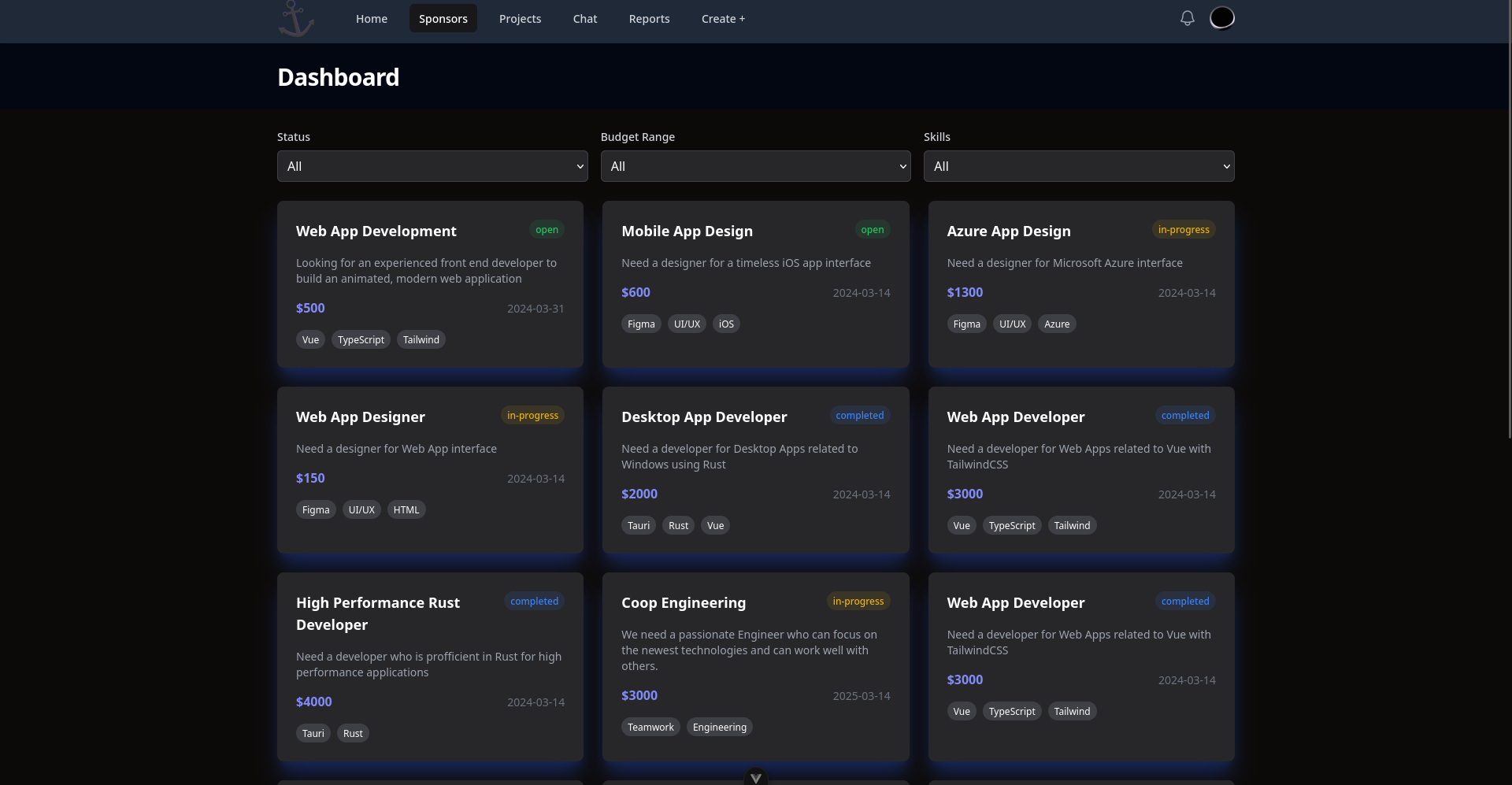
Task: Click the HTML skill tag
Action: [406, 510]
